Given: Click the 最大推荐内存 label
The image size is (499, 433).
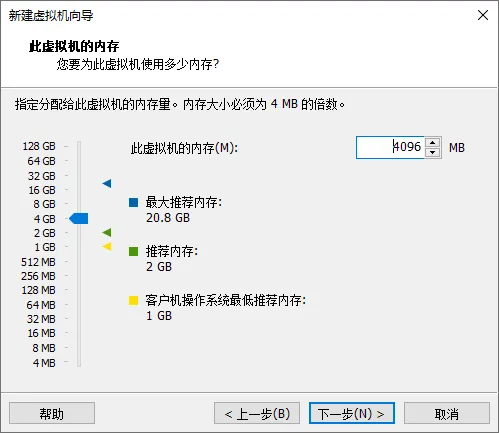Looking at the screenshot, I should [x=183, y=202].
